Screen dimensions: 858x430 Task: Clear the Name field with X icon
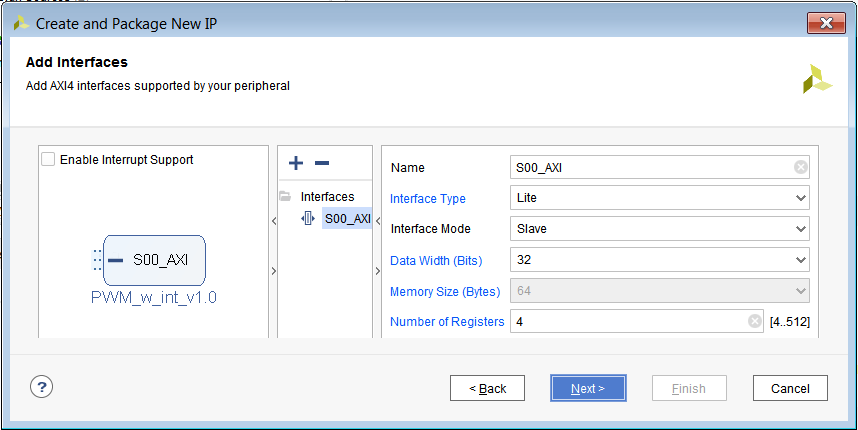tap(800, 167)
